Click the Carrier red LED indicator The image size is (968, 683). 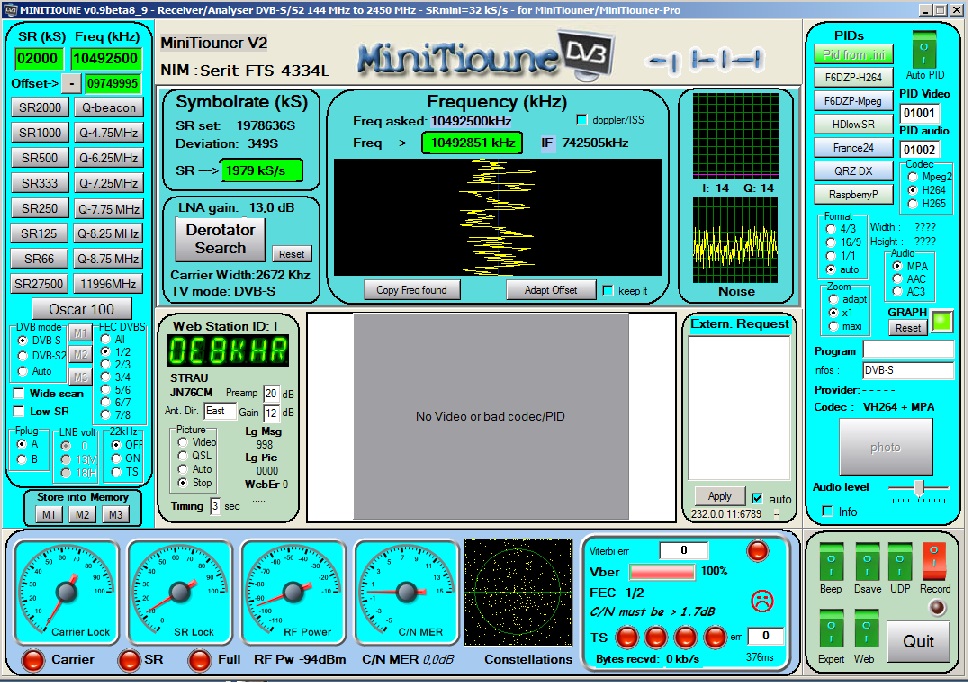32,660
